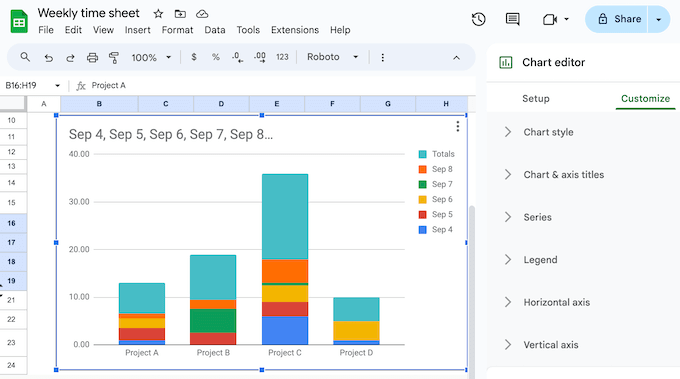Start a video call with camera icon

tap(549, 20)
